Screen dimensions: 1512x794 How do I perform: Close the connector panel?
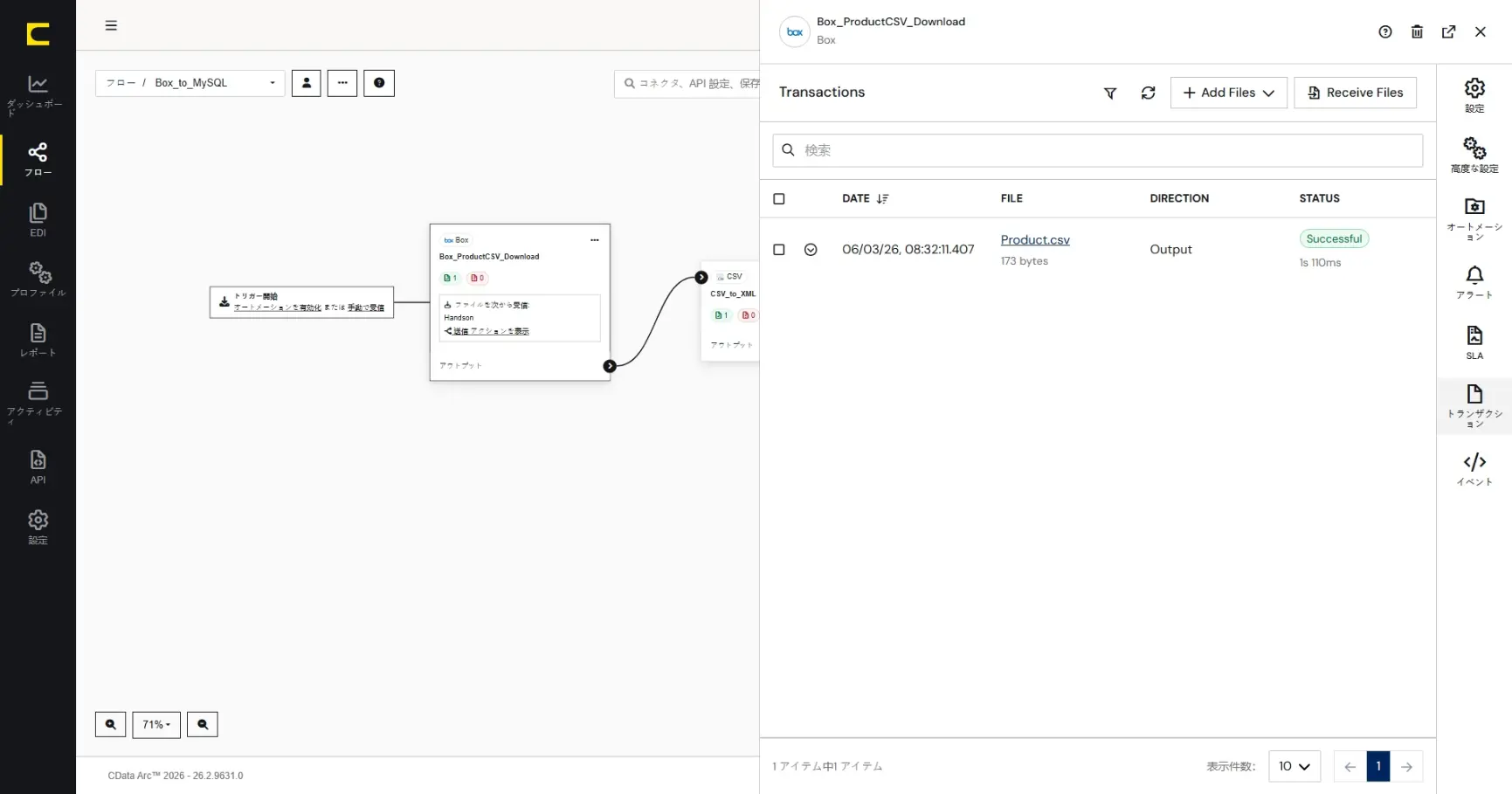click(1481, 31)
